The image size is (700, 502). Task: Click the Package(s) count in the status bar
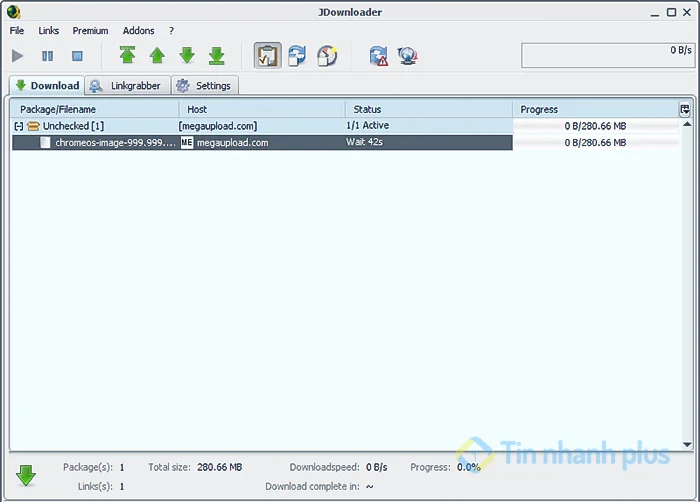[x=122, y=468]
